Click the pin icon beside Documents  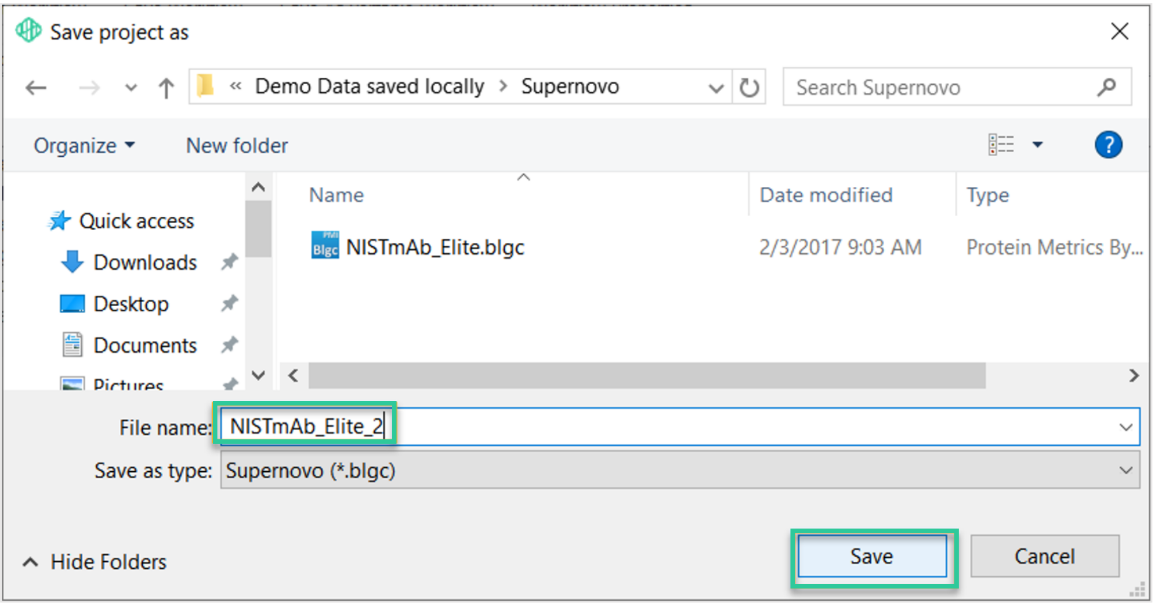point(229,344)
